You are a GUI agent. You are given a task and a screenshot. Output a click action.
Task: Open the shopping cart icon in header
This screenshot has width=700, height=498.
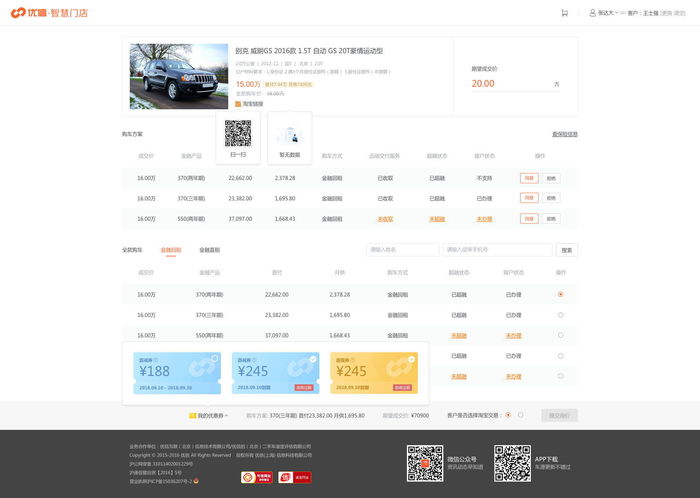click(x=565, y=13)
